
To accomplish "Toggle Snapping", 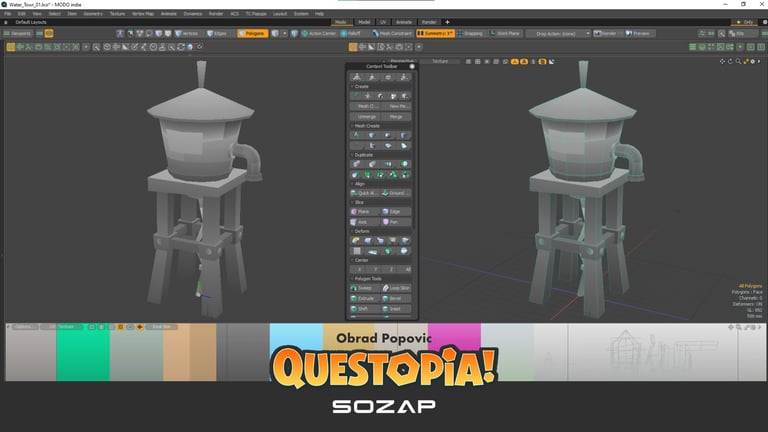I will [x=470, y=33].
